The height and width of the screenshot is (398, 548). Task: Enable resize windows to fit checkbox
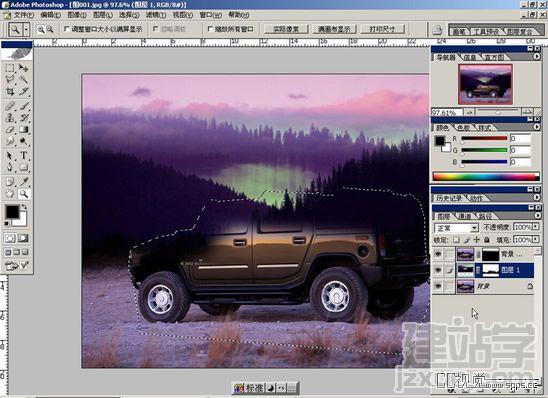pyautogui.click(x=67, y=29)
